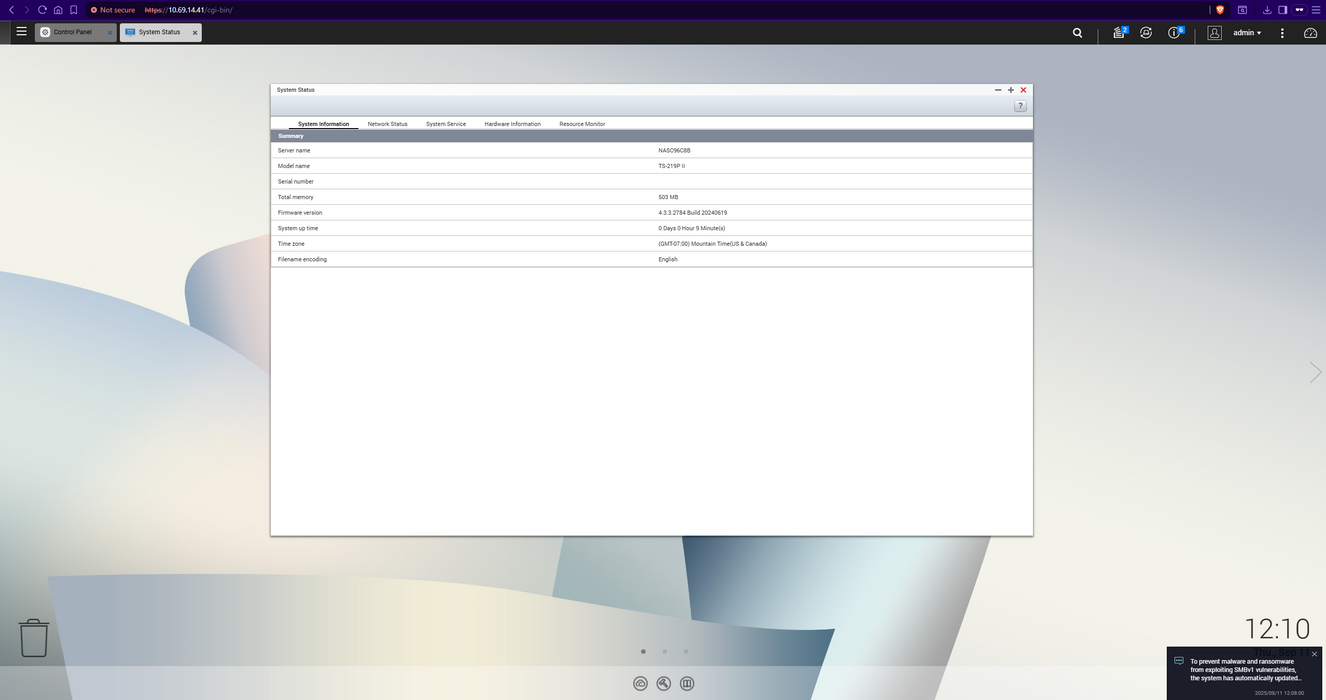Click the search magnifier icon
Image resolution: width=1326 pixels, height=700 pixels.
(x=1077, y=33)
